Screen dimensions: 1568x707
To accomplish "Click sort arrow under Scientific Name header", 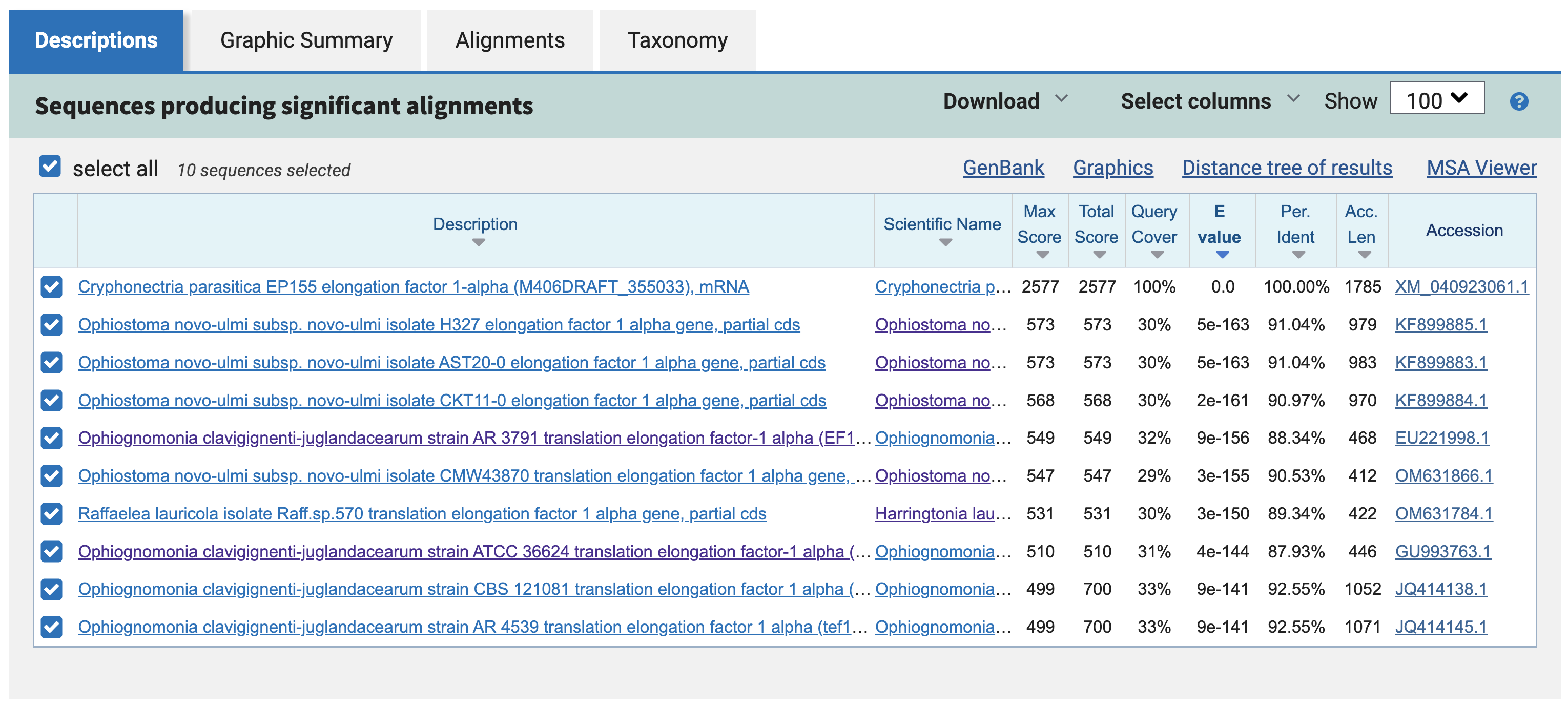I will point(945,243).
